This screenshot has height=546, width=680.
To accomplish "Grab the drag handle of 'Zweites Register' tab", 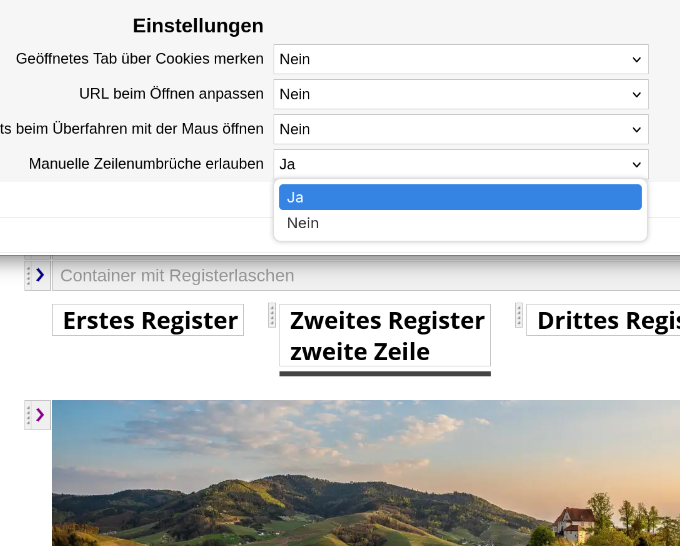I will coord(272,315).
